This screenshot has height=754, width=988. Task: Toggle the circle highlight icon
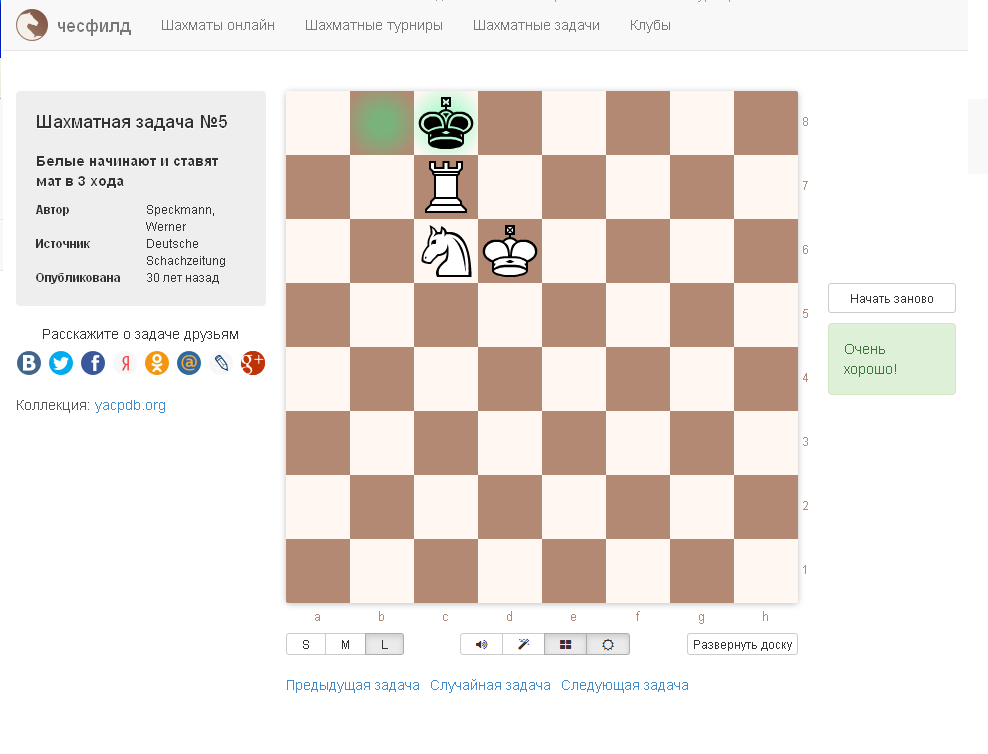click(x=607, y=644)
